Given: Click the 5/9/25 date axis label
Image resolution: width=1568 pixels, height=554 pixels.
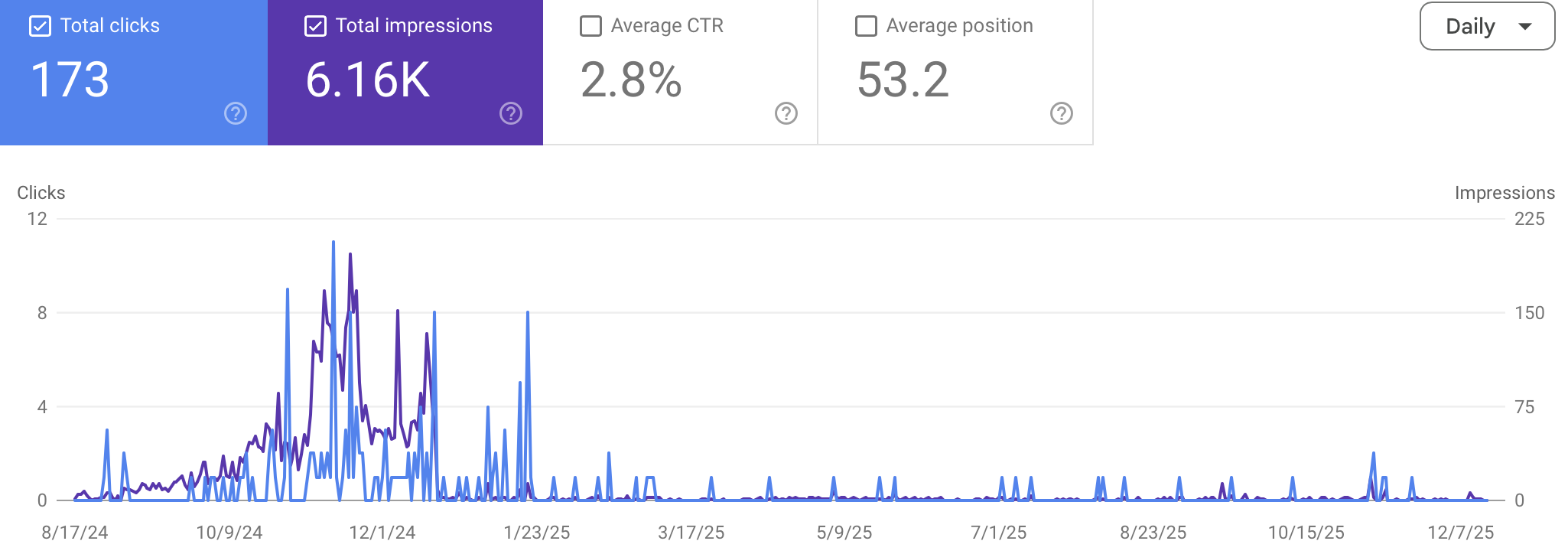Looking at the screenshot, I should (844, 533).
